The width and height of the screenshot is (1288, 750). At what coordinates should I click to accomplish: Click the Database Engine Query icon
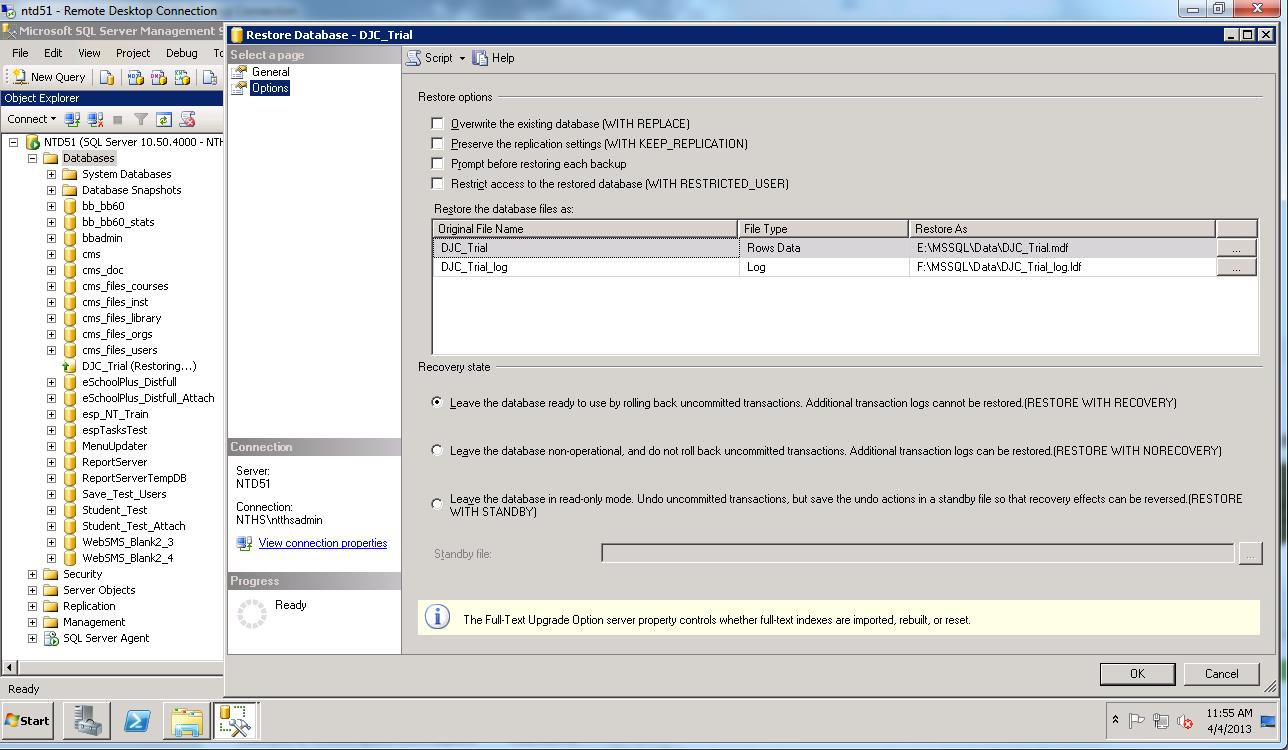[x=107, y=77]
